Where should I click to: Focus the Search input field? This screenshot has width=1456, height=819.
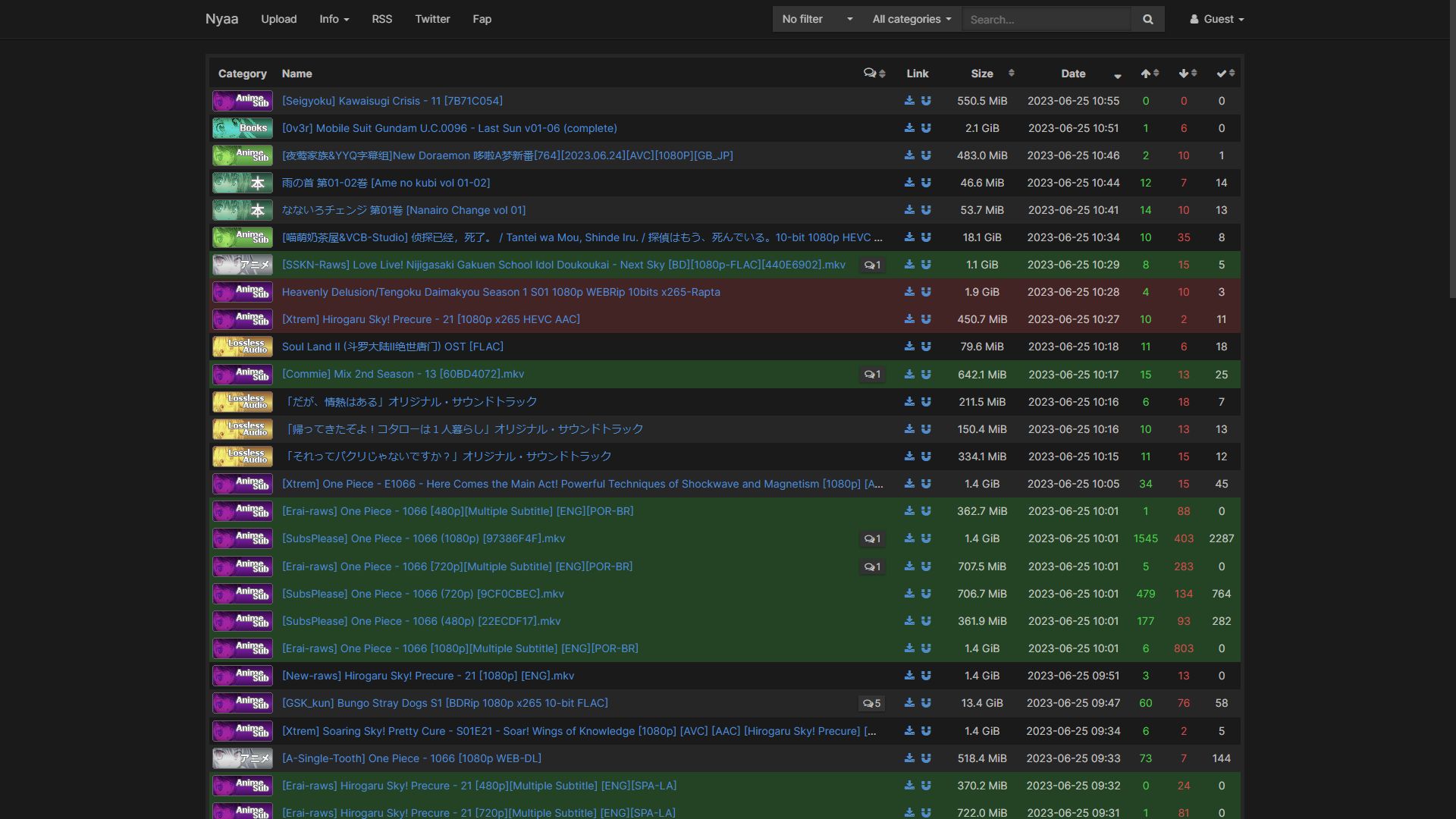click(x=1045, y=20)
